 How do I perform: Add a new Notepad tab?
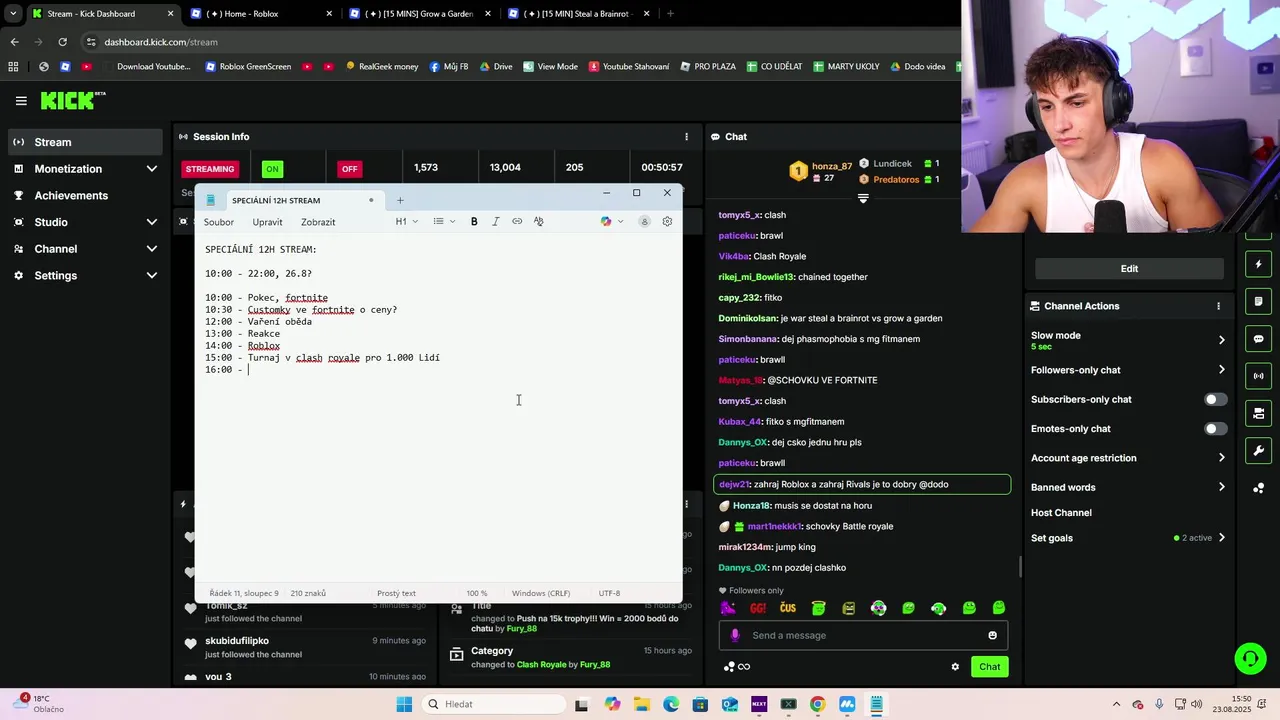pos(400,200)
